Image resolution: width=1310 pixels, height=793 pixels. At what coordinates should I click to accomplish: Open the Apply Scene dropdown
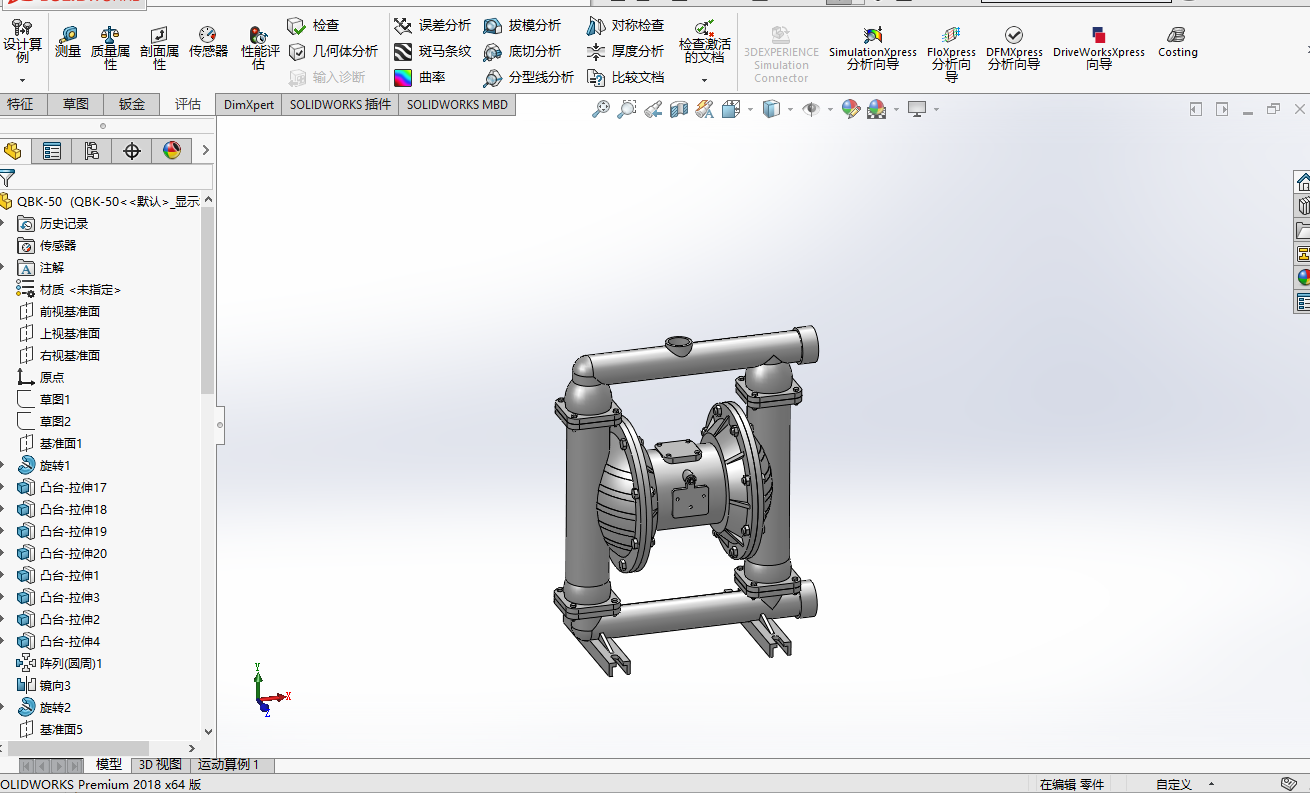point(896,110)
